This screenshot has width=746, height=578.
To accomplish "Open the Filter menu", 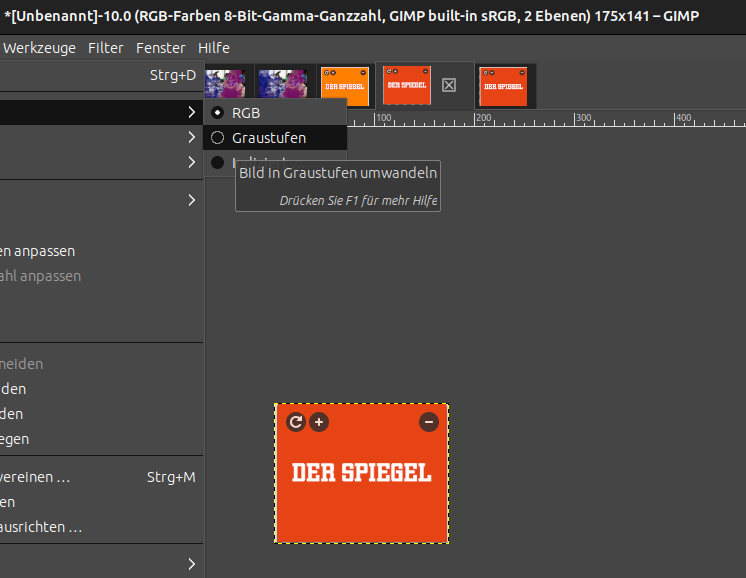I will (x=106, y=48).
